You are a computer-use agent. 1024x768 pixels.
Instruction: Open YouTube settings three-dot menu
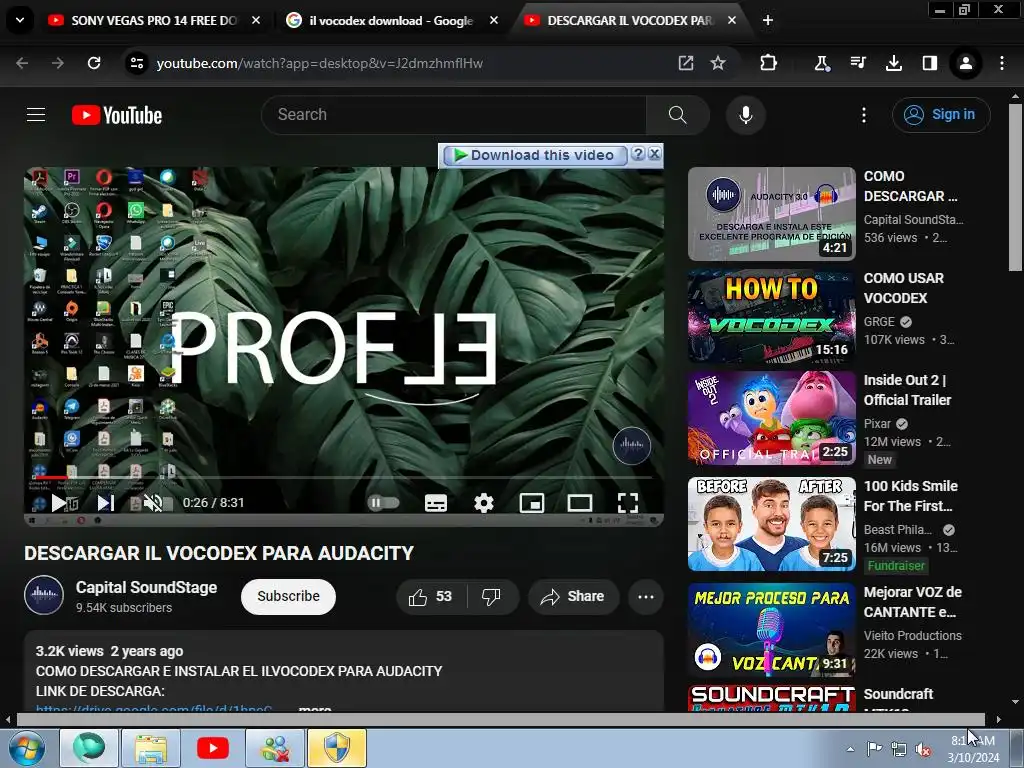(863, 115)
